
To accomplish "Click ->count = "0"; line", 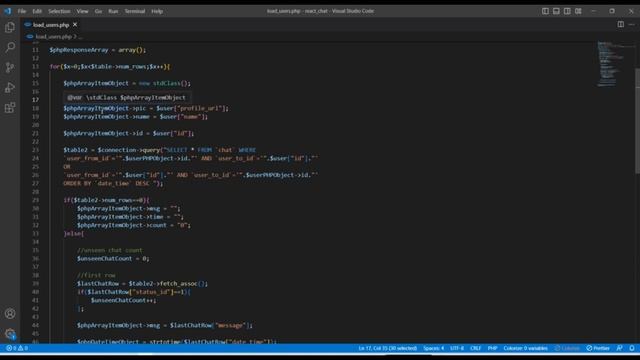I will coord(134,225).
